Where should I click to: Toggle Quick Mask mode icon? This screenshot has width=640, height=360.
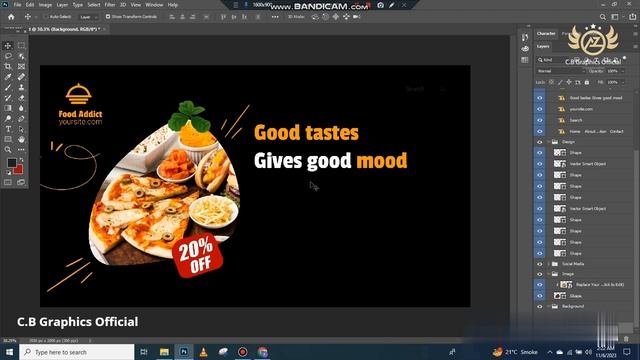[x=8, y=182]
